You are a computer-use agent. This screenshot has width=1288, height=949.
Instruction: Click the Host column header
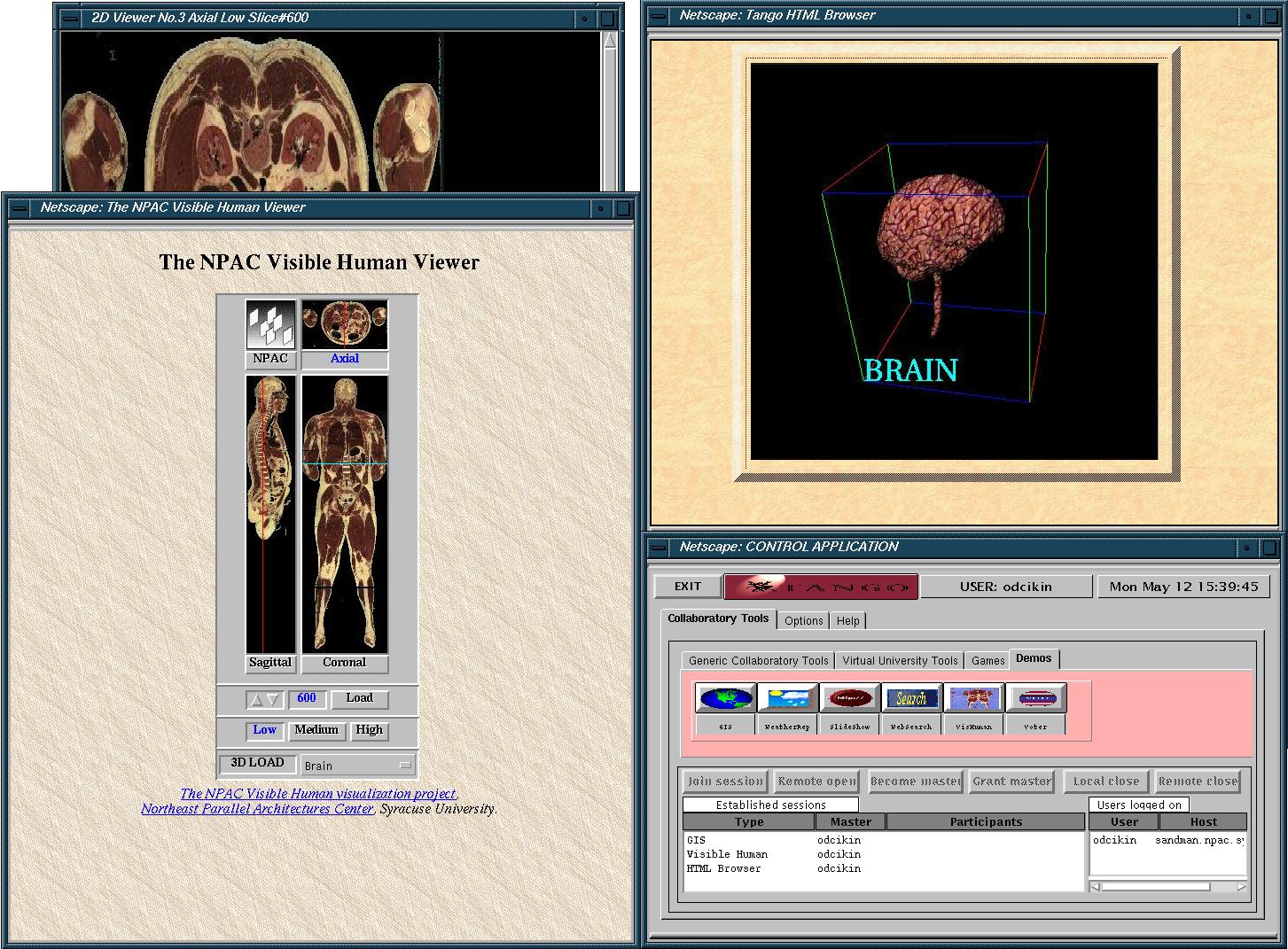tap(1204, 822)
